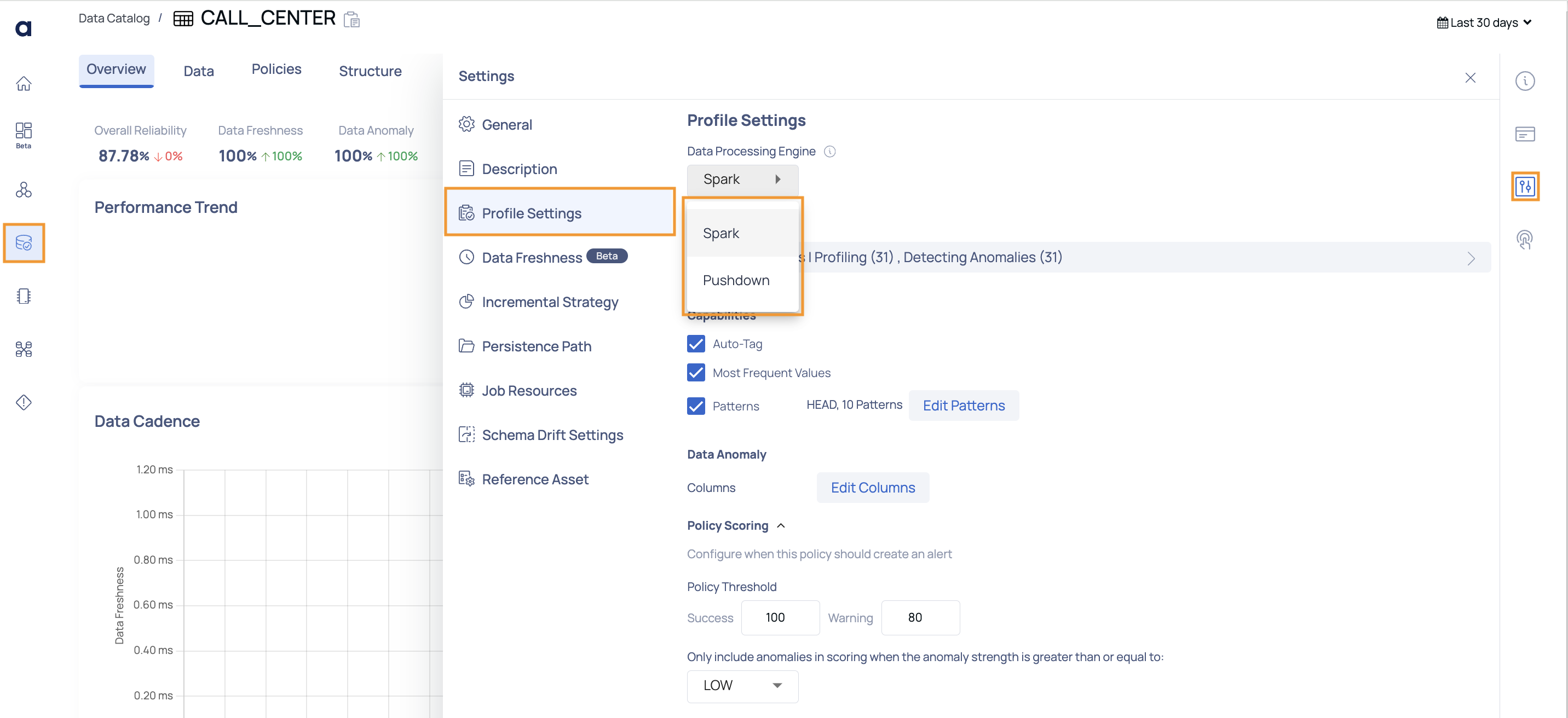Open Description settings section
This screenshot has height=718, width=1568.
559,169
